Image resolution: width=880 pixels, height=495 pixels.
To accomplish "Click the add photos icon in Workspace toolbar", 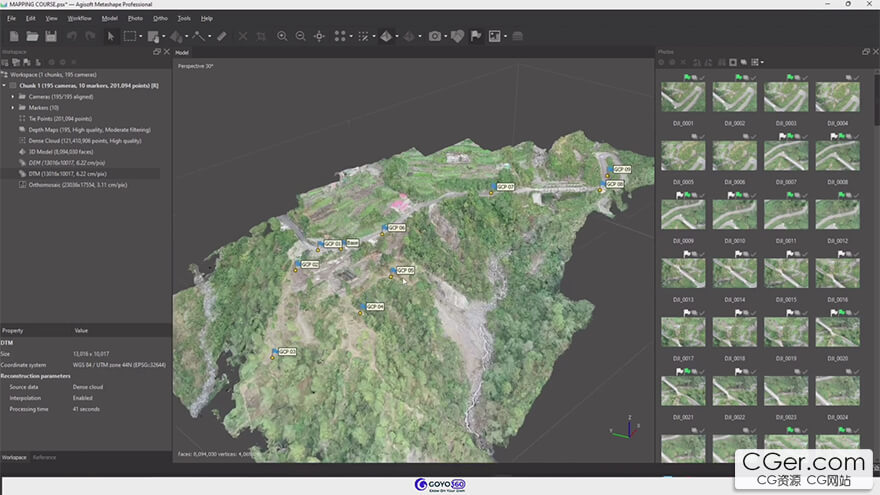I will (x=16, y=62).
